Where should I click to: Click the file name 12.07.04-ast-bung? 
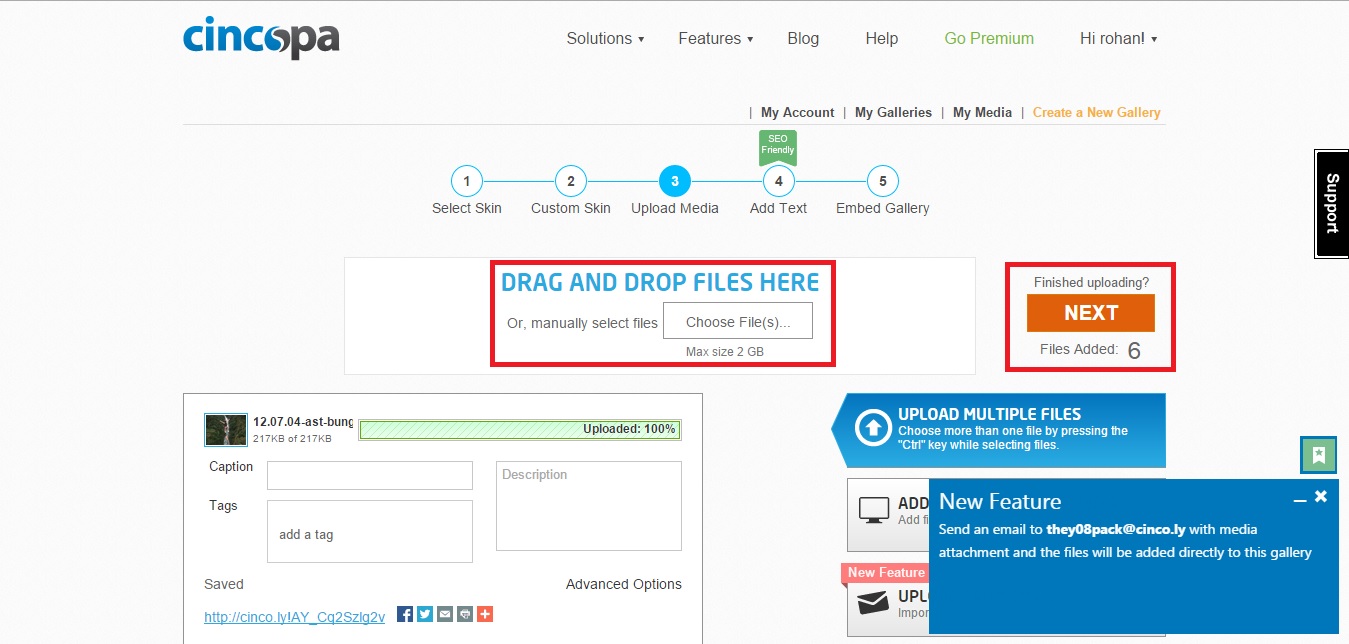click(x=303, y=422)
